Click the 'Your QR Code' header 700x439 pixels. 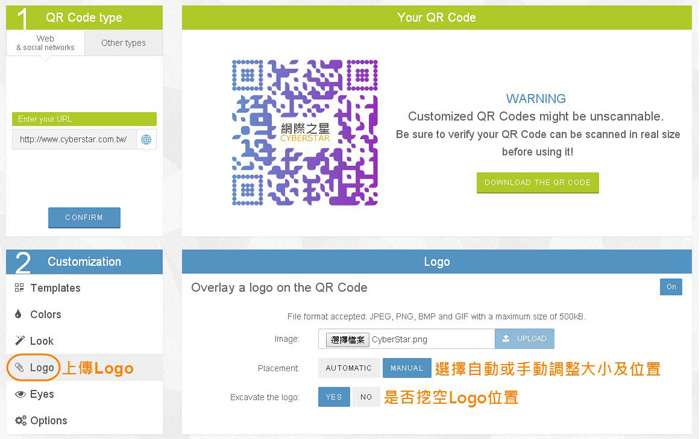tap(437, 17)
